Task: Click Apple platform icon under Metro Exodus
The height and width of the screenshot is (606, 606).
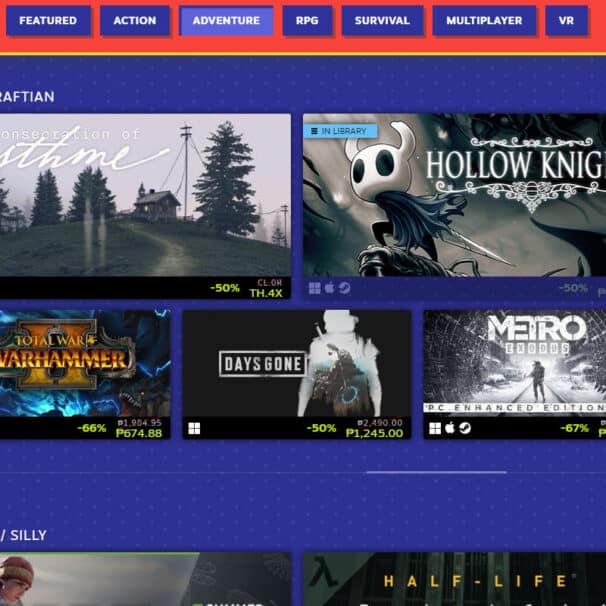Action: (450, 428)
